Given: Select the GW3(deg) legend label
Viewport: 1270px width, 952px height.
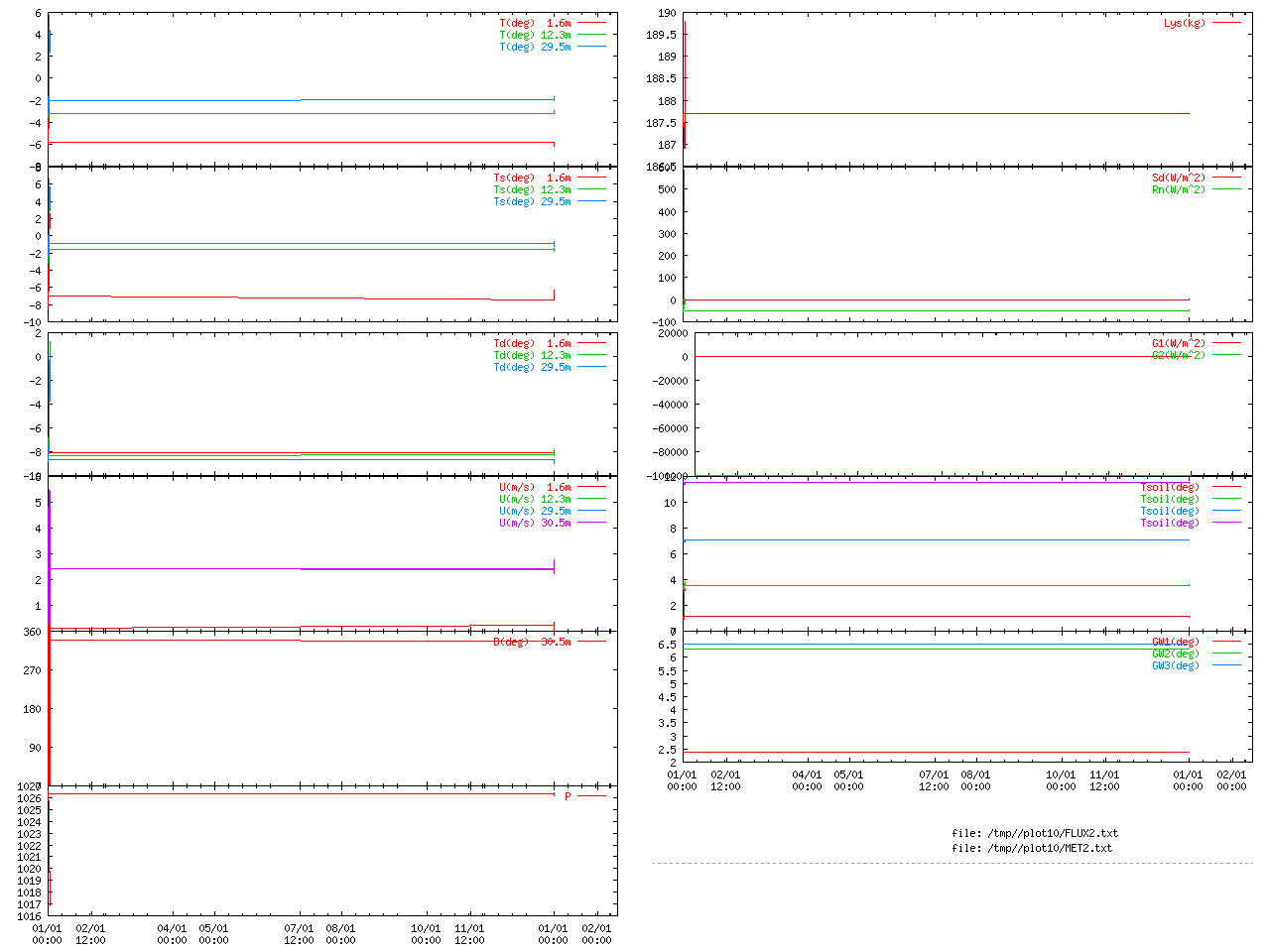Looking at the screenshot, I should [x=1176, y=665].
